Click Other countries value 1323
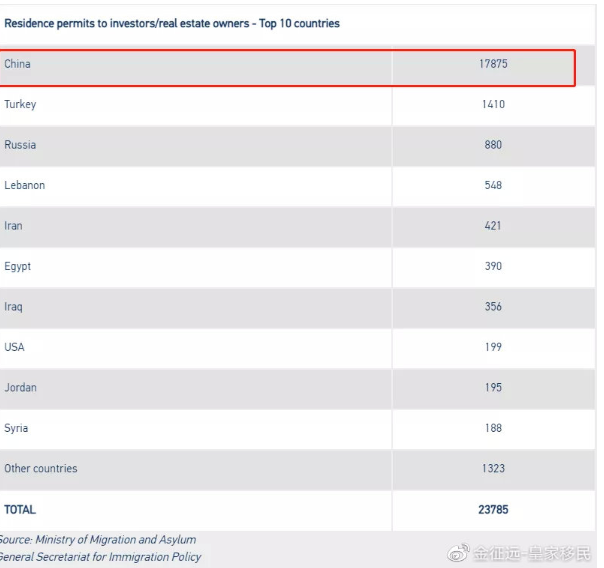This screenshot has width=604, height=568. click(493, 468)
